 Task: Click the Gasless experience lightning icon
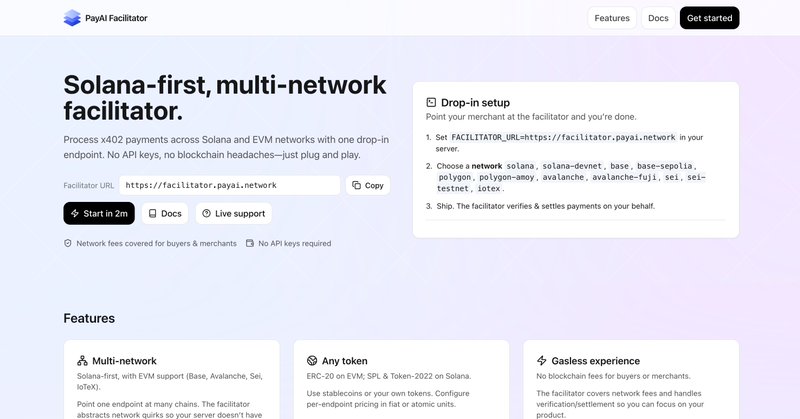[x=541, y=361]
